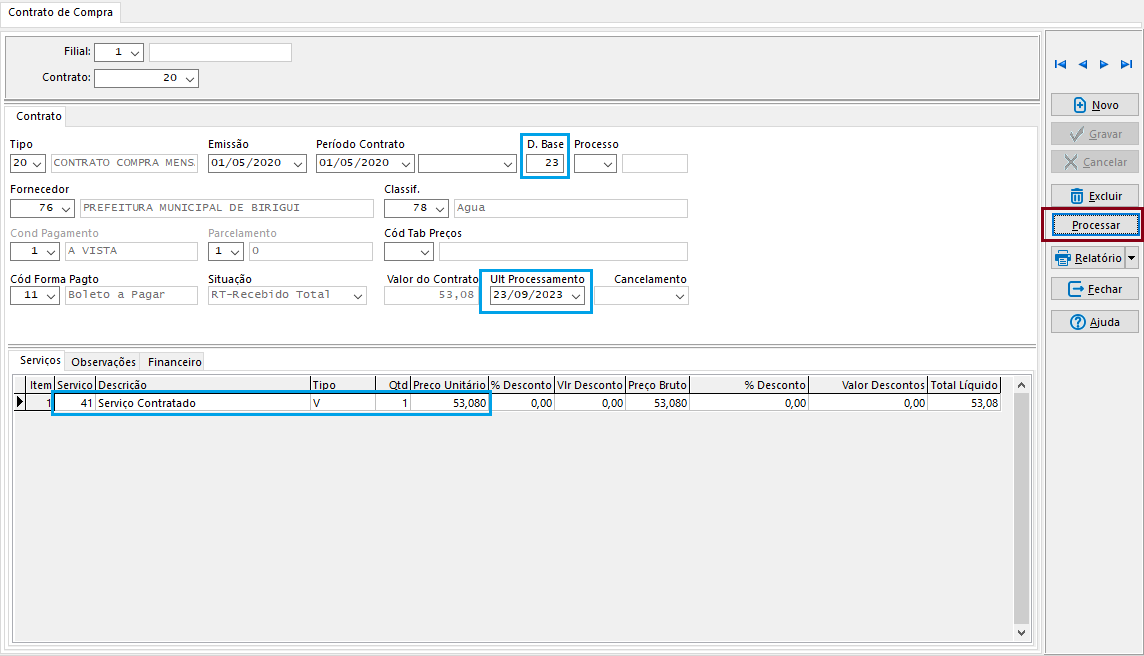Open the Relatório report button
1144x656 pixels.
1087,258
